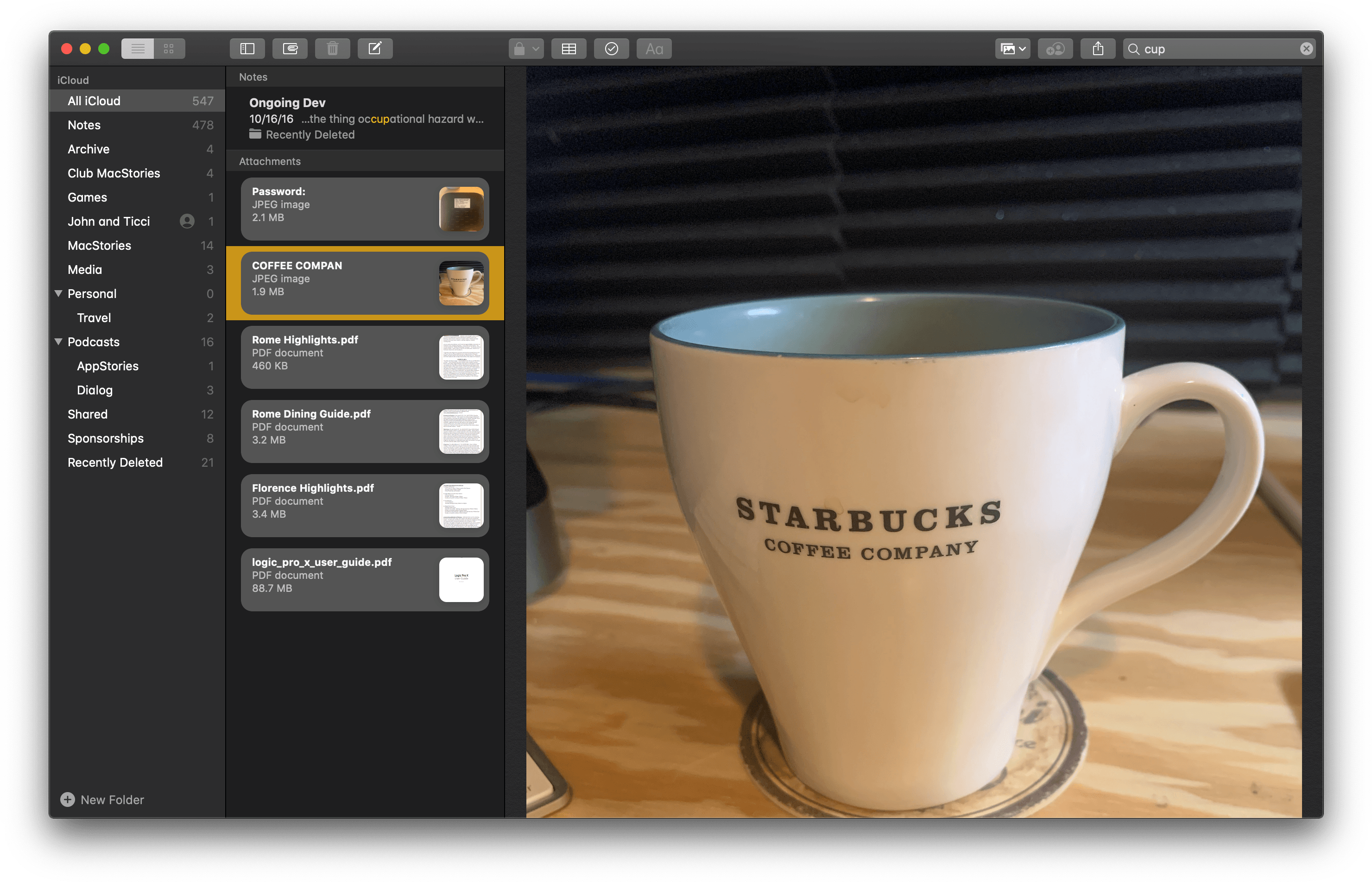The image size is (1372, 882).
Task: Open the Recently Deleted folder in sidebar
Action: [x=138, y=462]
